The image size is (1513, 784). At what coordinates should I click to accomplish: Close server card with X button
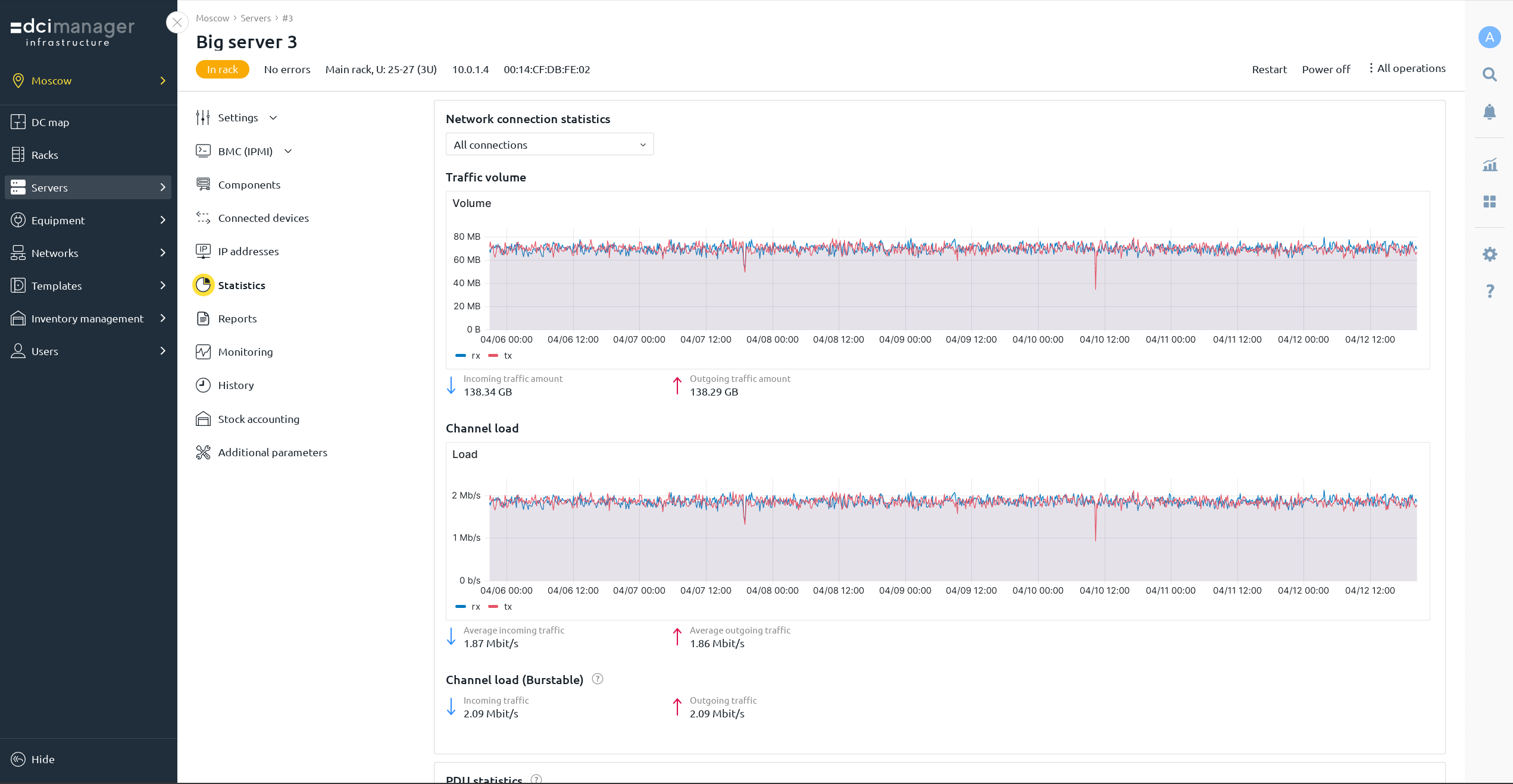[x=177, y=23]
